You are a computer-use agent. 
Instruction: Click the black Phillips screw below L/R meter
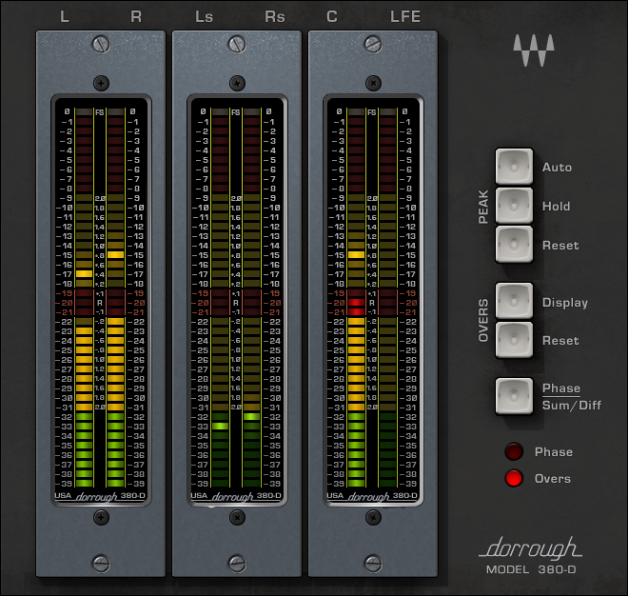101,517
